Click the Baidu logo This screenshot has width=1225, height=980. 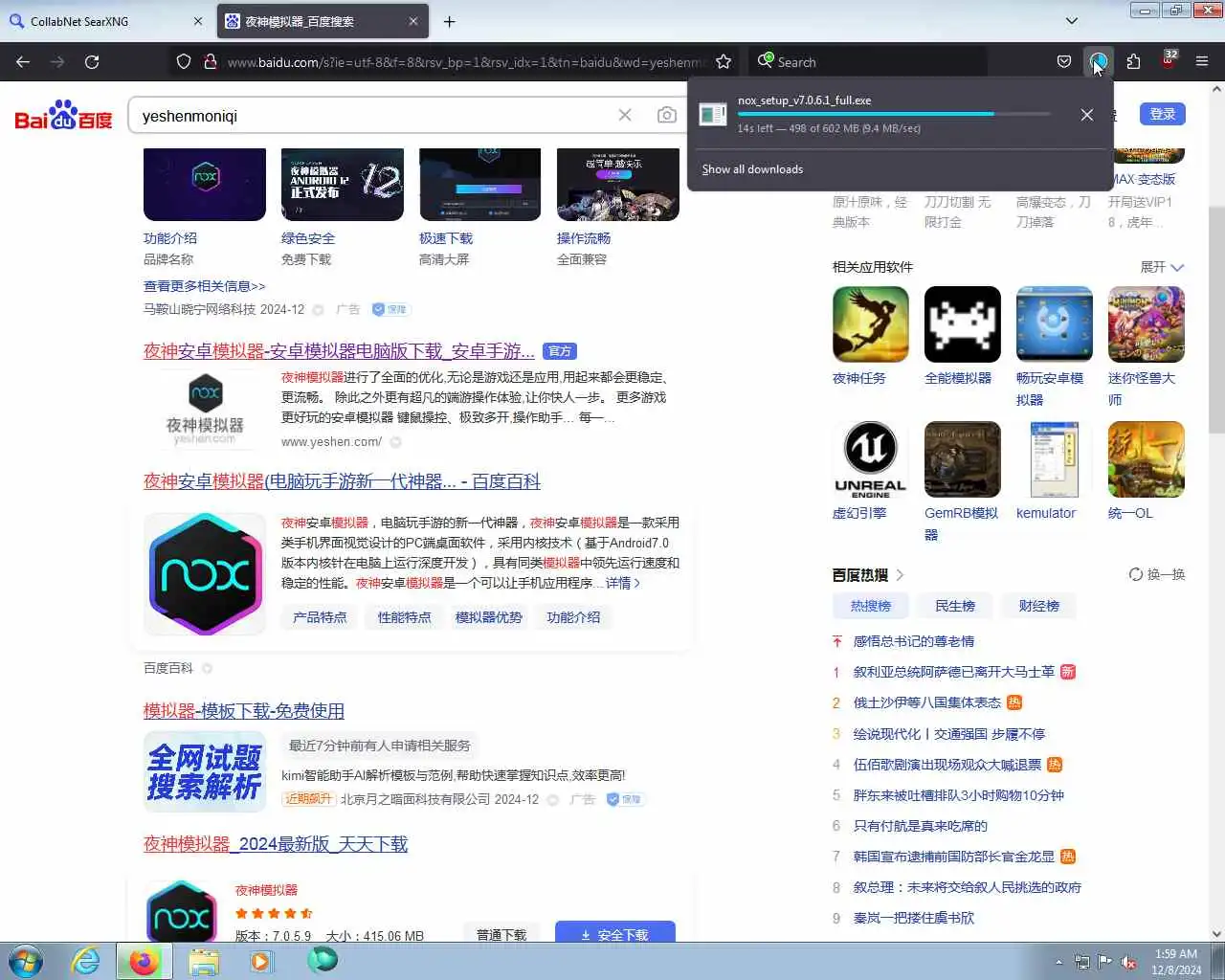tap(63, 115)
